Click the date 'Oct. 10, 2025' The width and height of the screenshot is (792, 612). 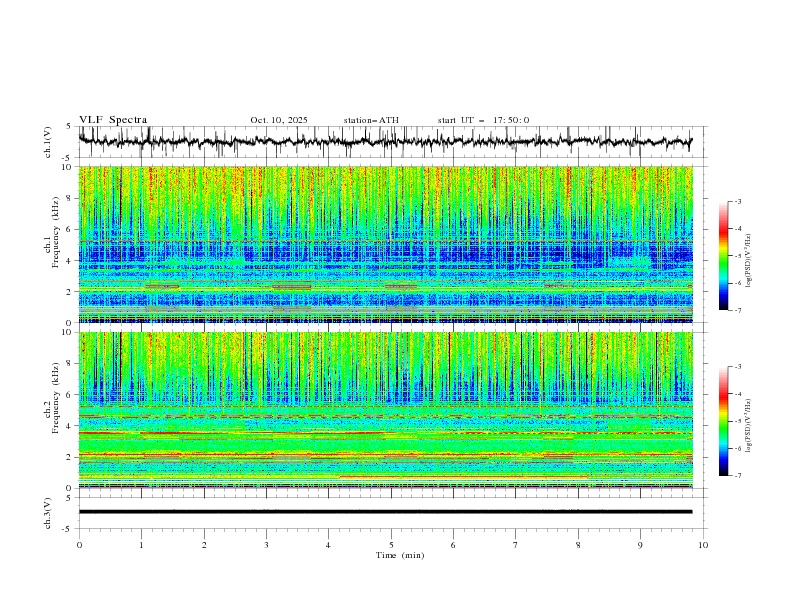(279, 120)
